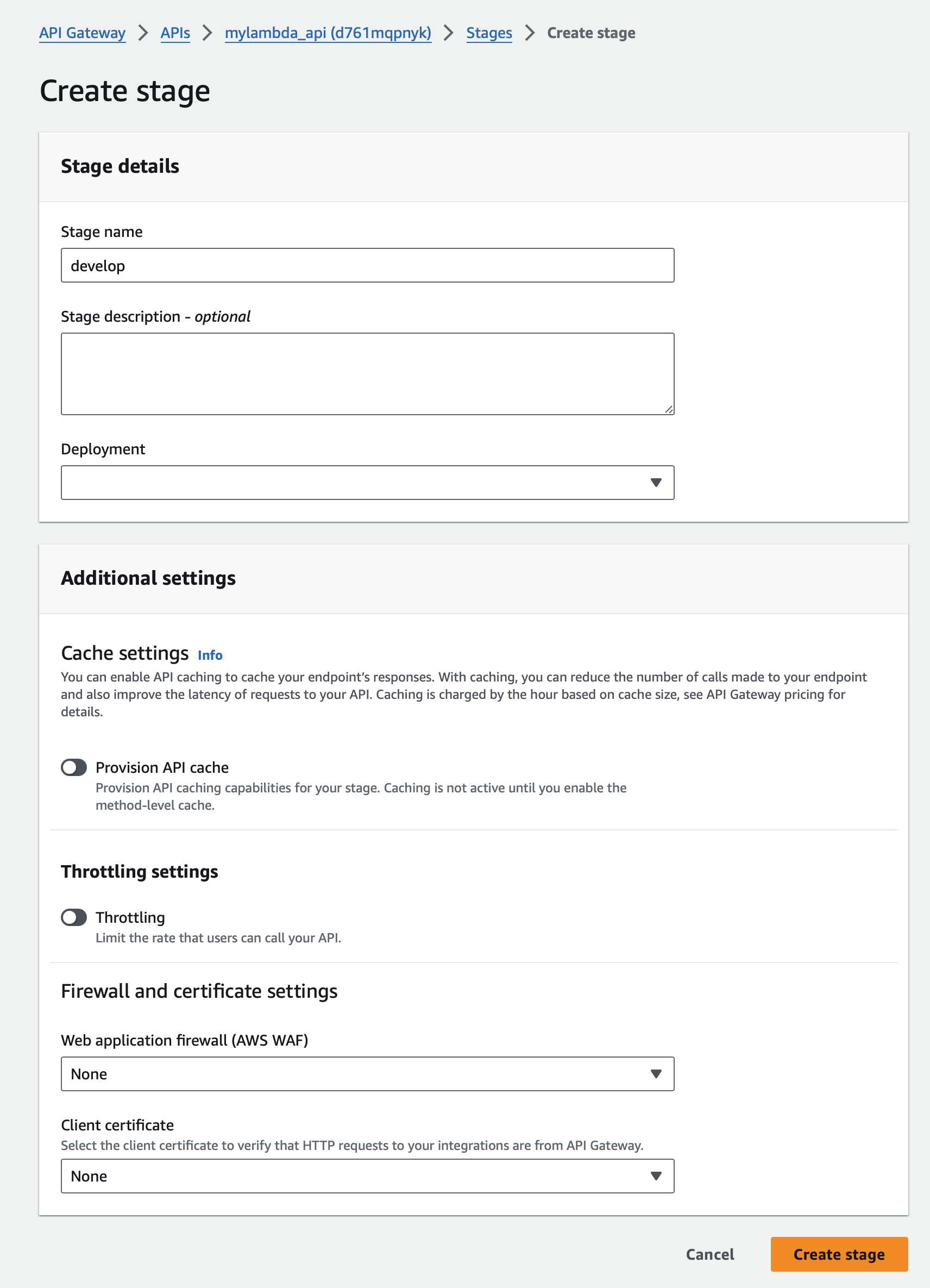Open the Web application firewall dropdown
Screen dimensions: 930x1288
(x=357, y=1074)
